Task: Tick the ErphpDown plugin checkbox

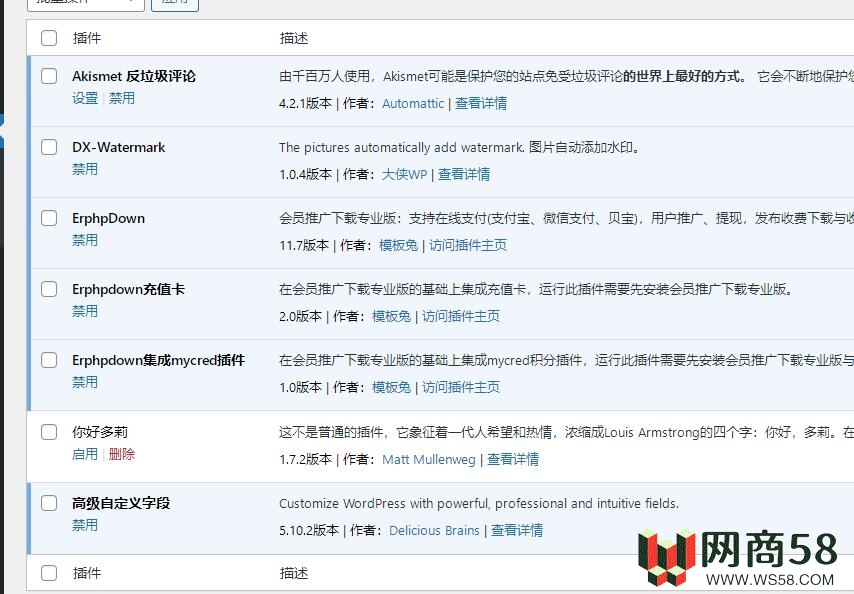Action: click(x=49, y=218)
